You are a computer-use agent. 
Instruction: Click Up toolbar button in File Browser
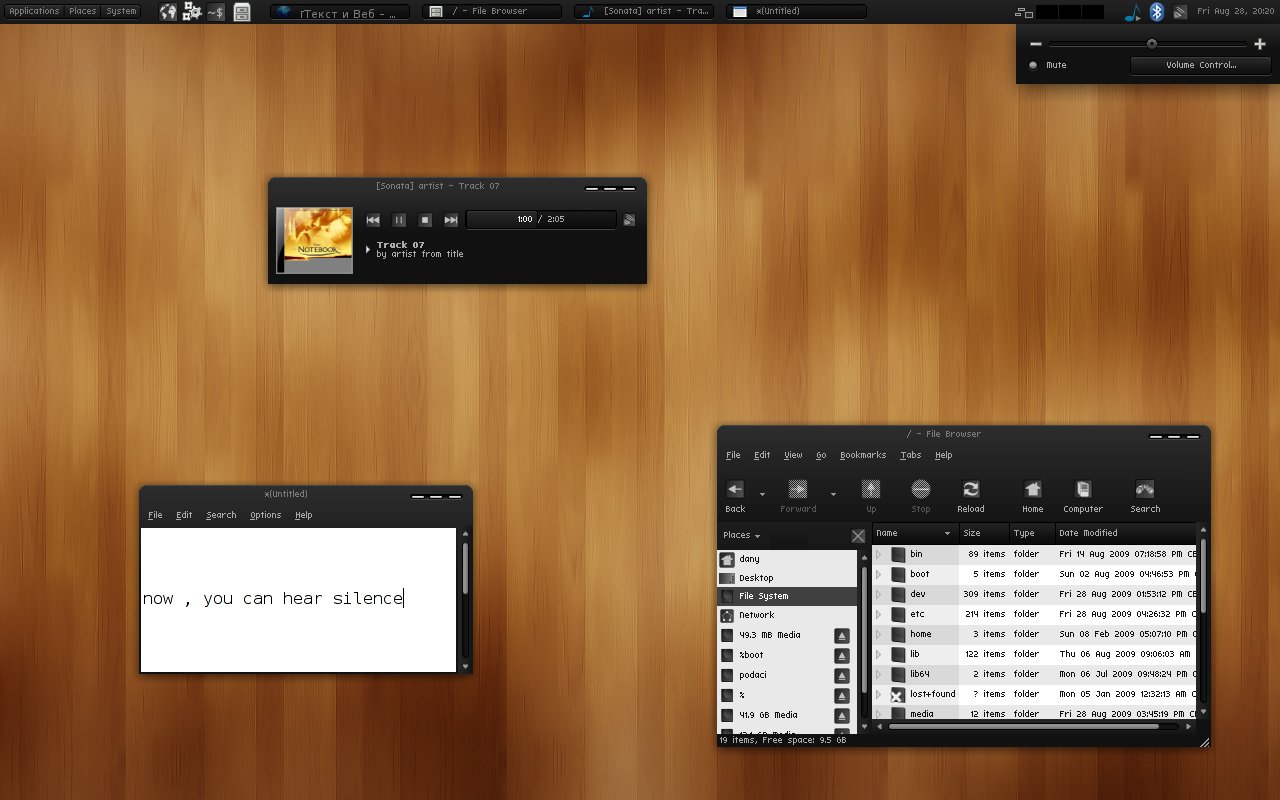pyautogui.click(x=871, y=495)
